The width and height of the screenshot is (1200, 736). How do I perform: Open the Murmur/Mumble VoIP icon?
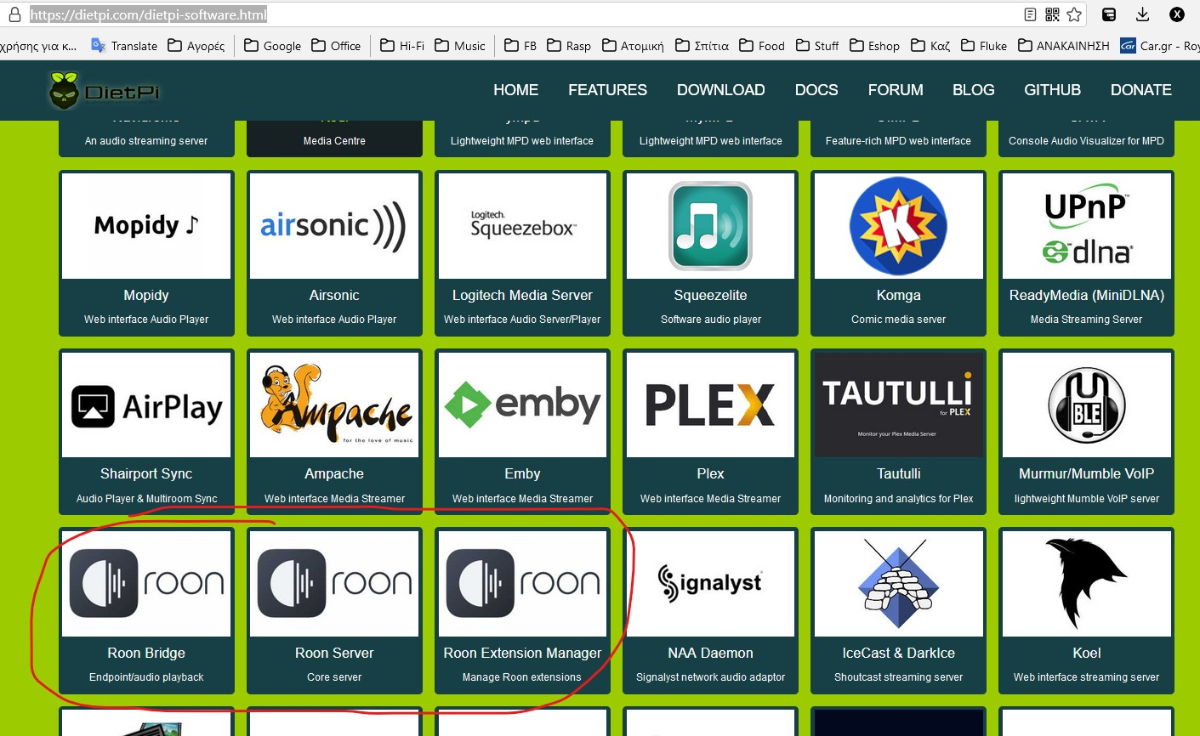[1086, 405]
